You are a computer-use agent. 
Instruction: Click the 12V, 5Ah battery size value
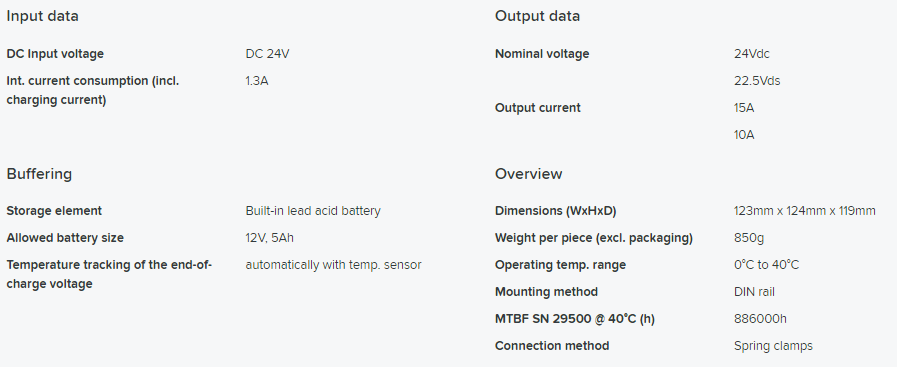click(x=269, y=238)
